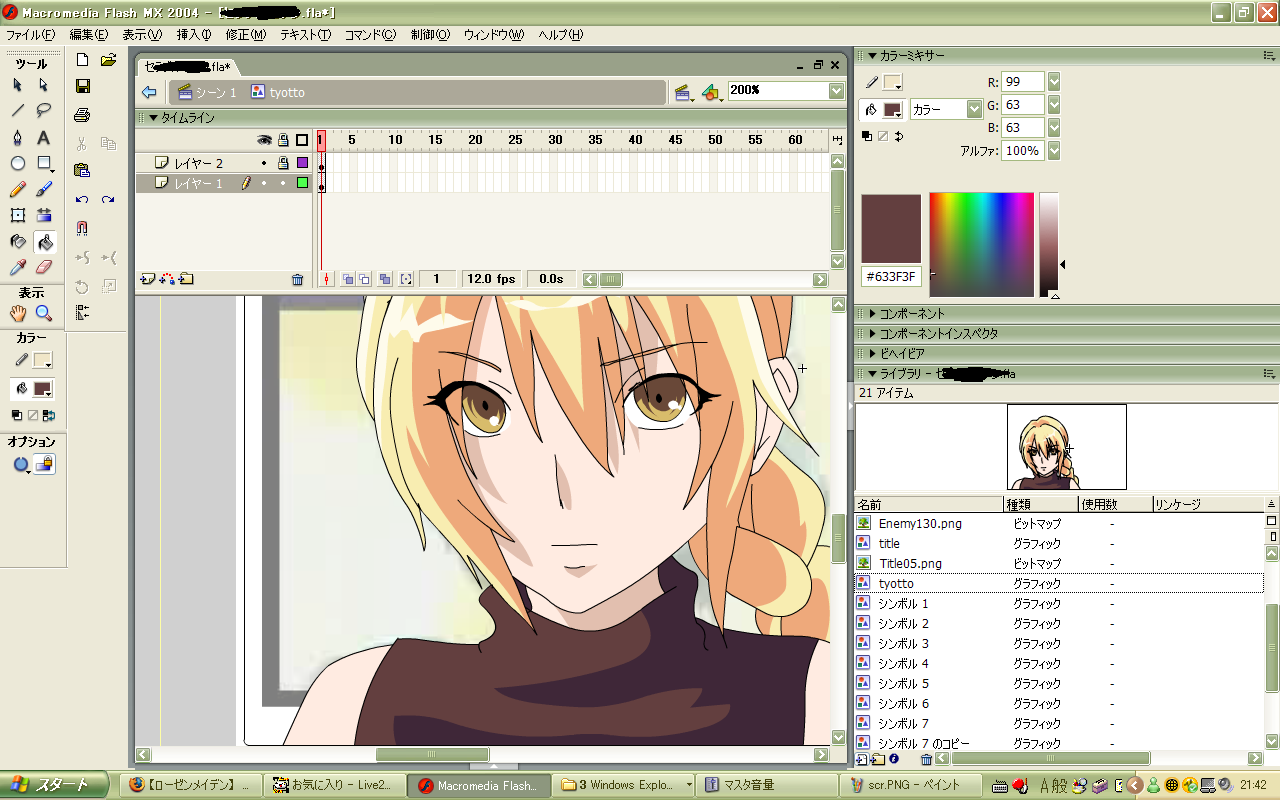This screenshot has width=1280, height=800.
Task: Pick a color in the rainbow spectrum
Action: click(981, 244)
